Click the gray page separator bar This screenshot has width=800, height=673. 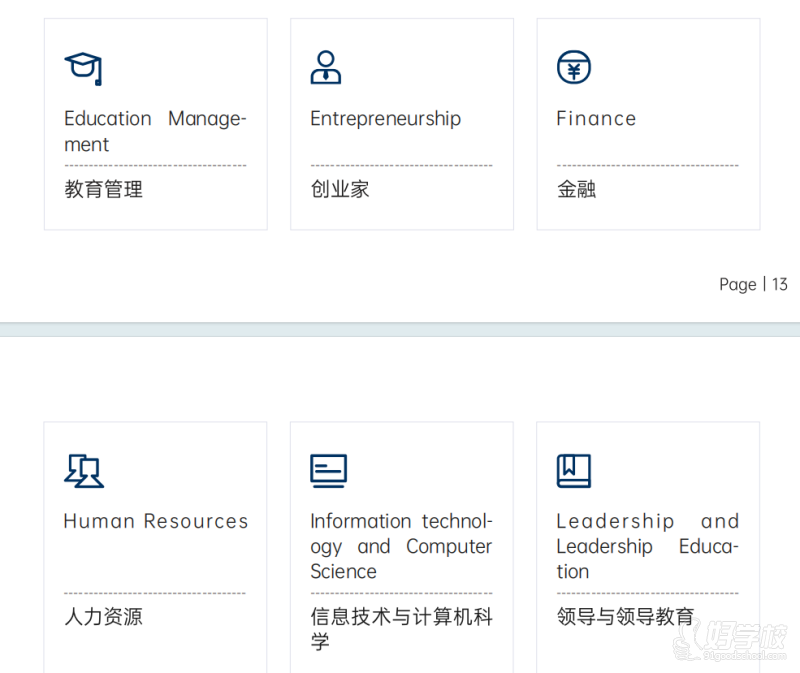[x=400, y=330]
